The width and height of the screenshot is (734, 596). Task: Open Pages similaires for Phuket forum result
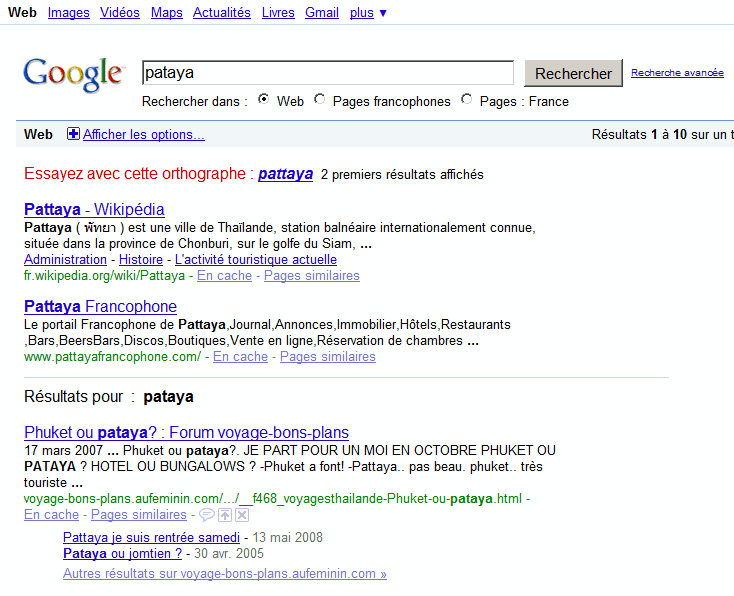tap(139, 514)
